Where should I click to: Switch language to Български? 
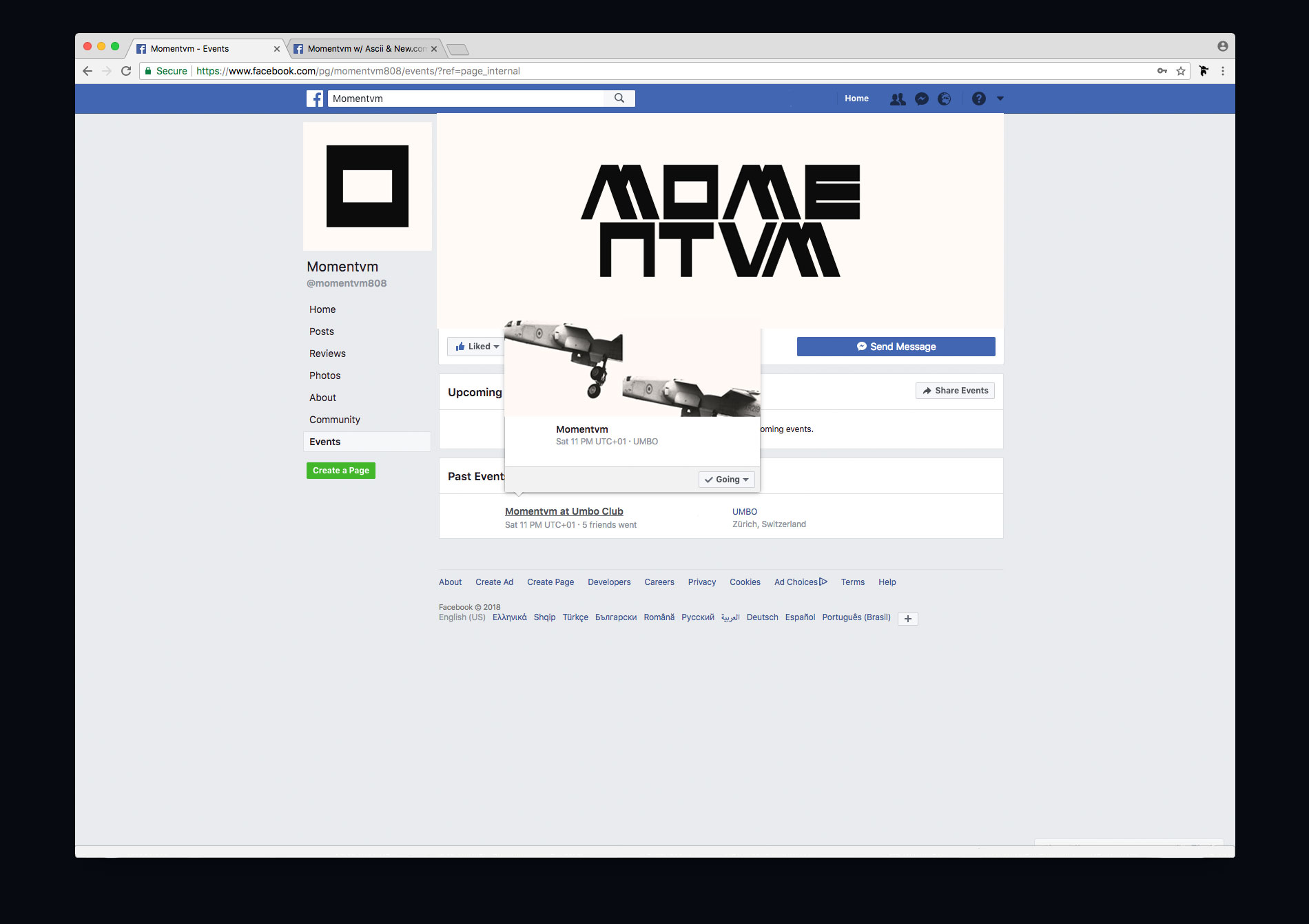pyautogui.click(x=616, y=617)
